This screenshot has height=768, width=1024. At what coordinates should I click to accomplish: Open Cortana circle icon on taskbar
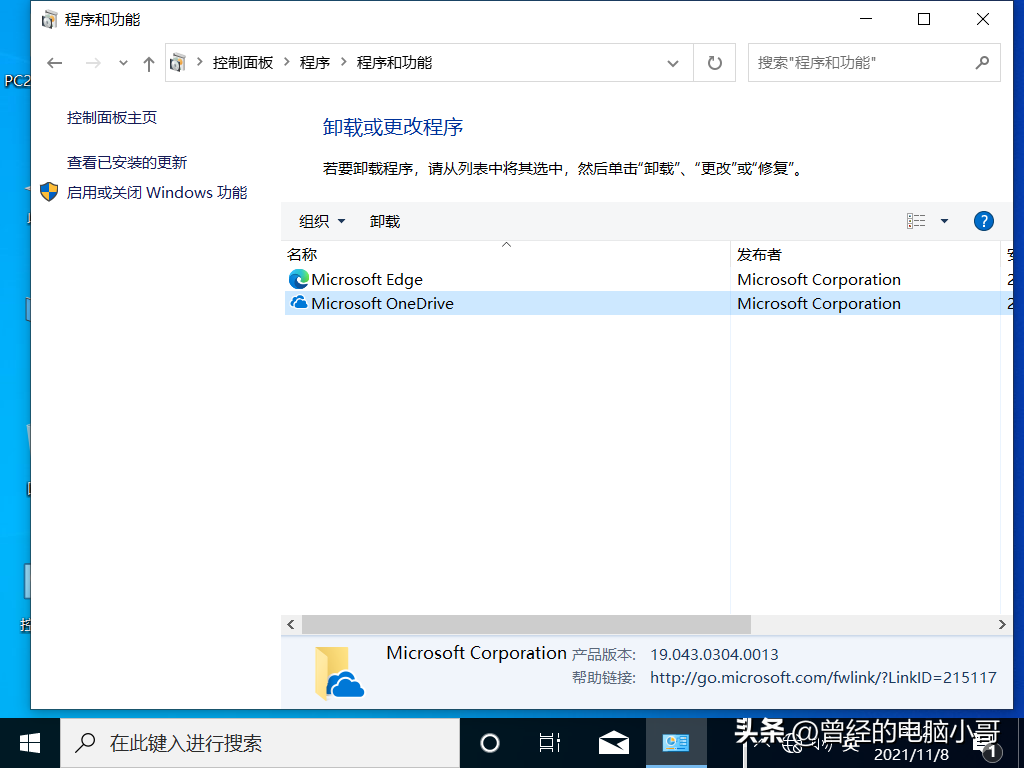[490, 743]
